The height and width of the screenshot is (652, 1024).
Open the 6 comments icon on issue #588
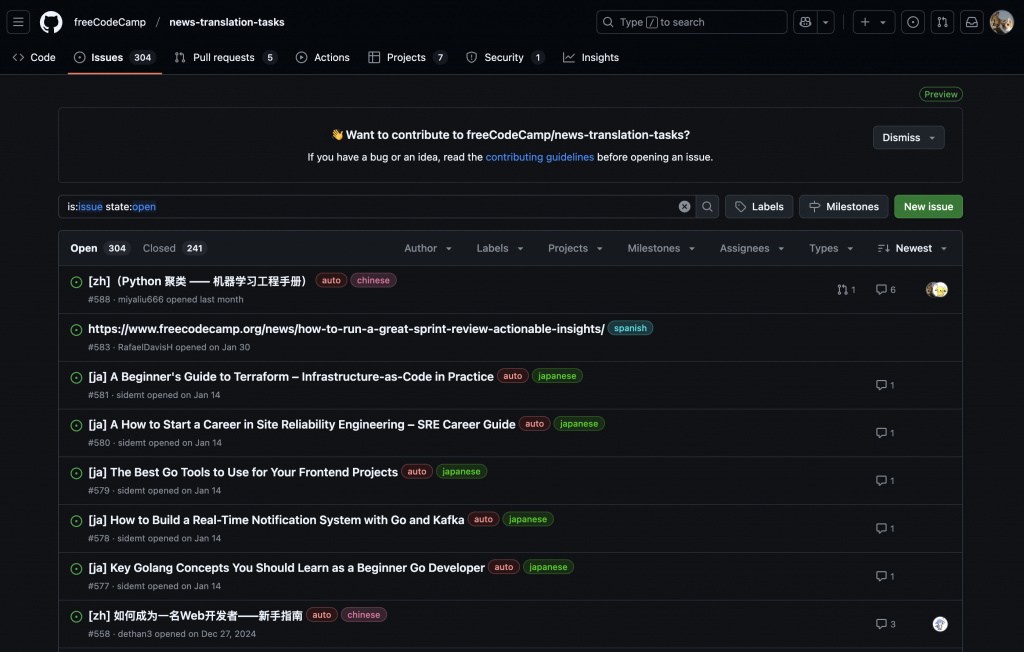coord(886,289)
